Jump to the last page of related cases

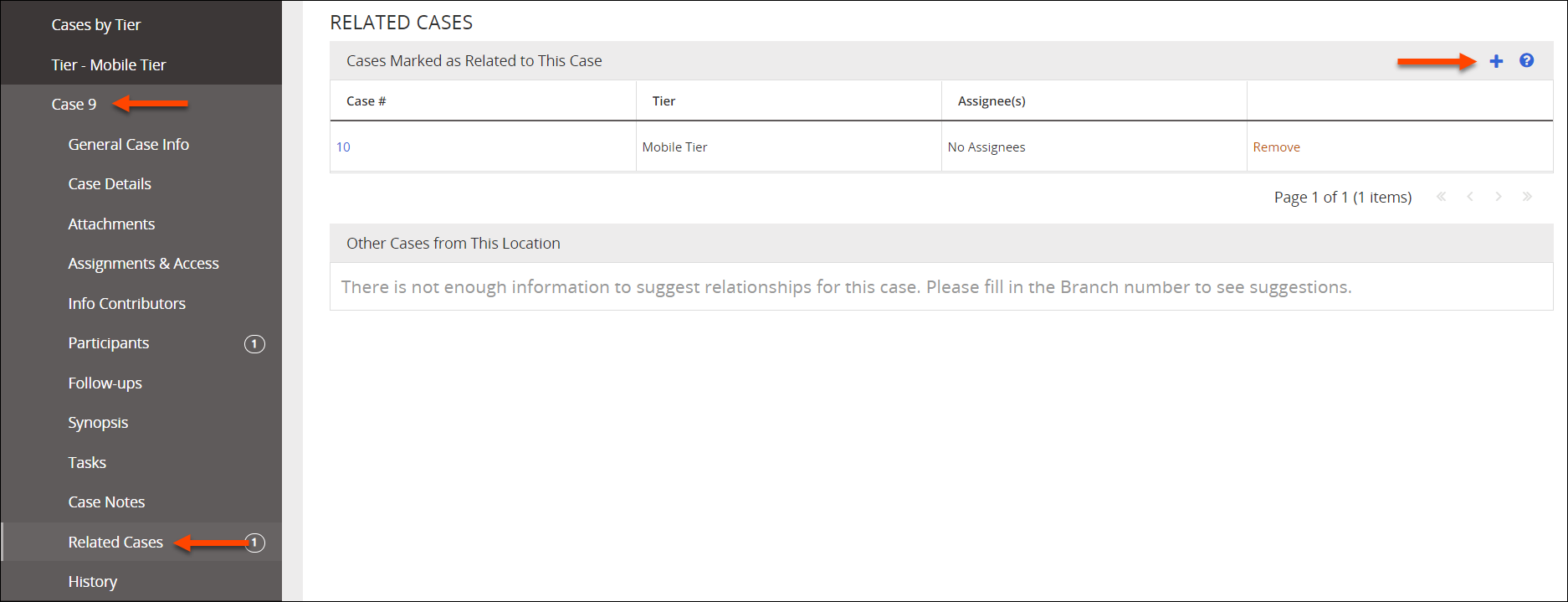click(1527, 196)
